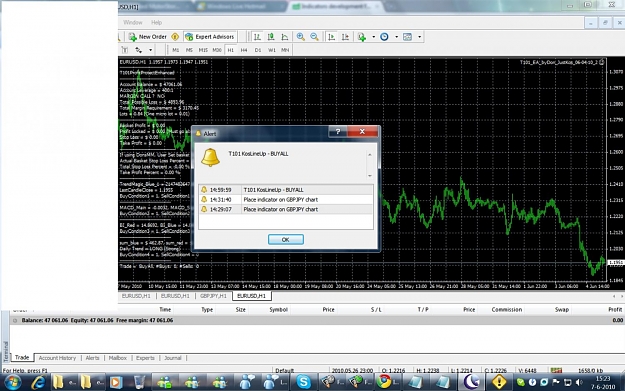Click the large bell icon in Alert dialog

coord(210,157)
